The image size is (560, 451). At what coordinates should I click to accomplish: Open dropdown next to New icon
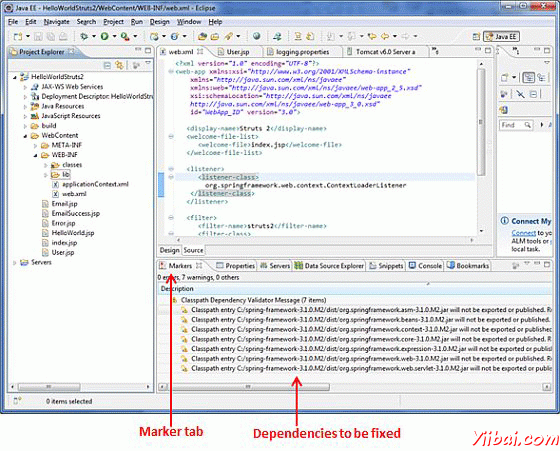point(28,36)
